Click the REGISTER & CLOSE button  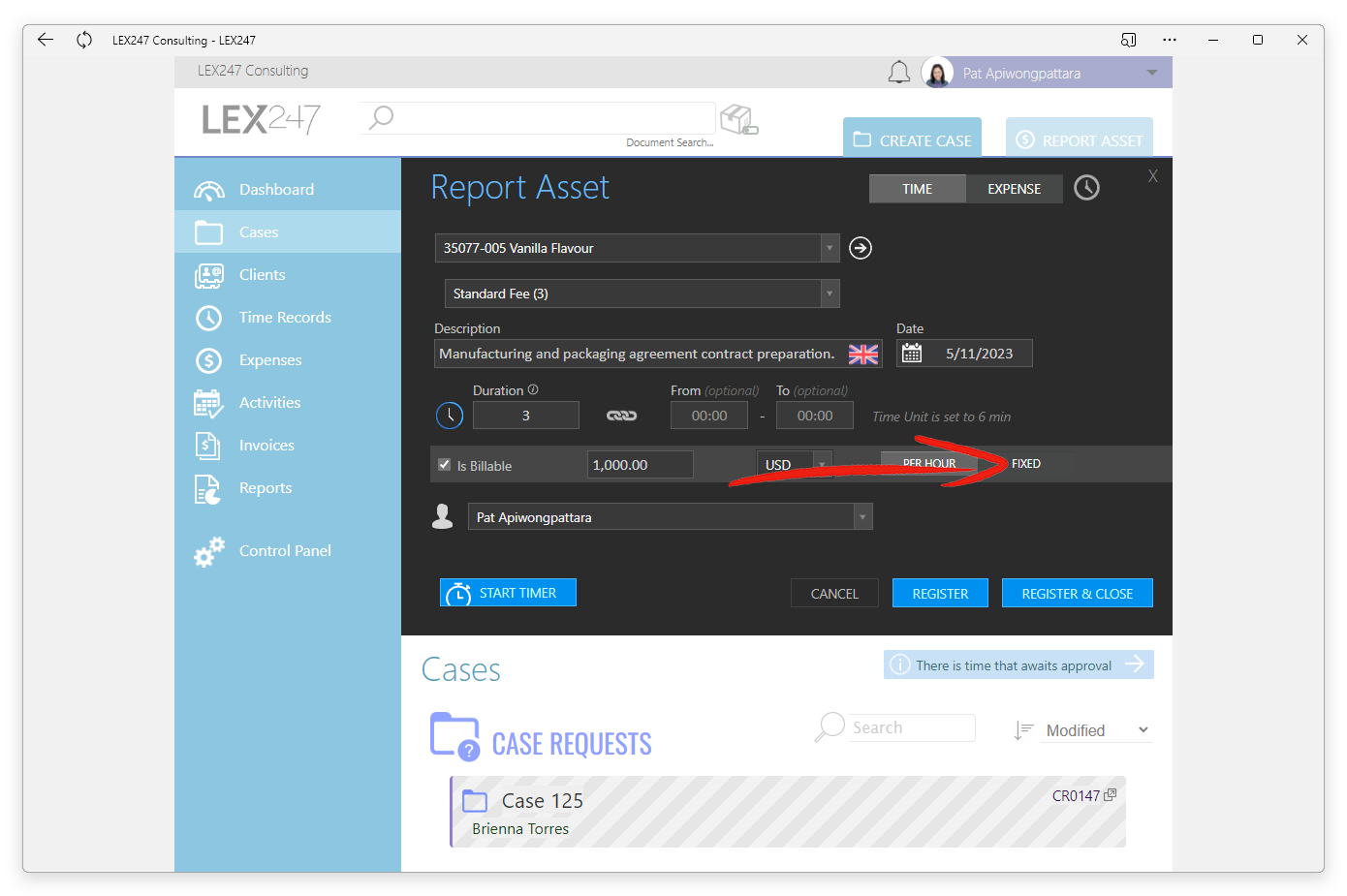1078,593
